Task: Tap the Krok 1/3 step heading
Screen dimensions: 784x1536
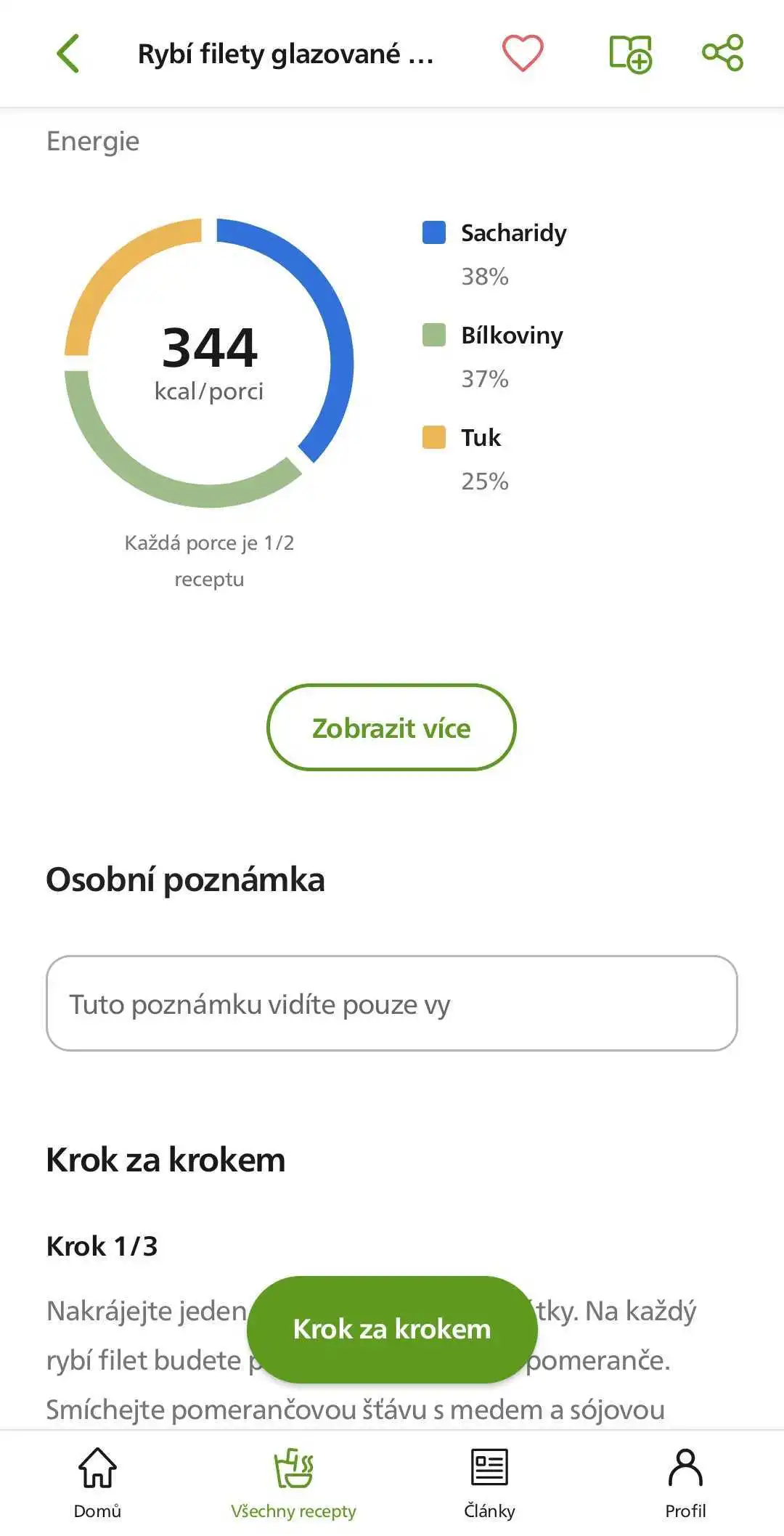Action: (102, 1246)
